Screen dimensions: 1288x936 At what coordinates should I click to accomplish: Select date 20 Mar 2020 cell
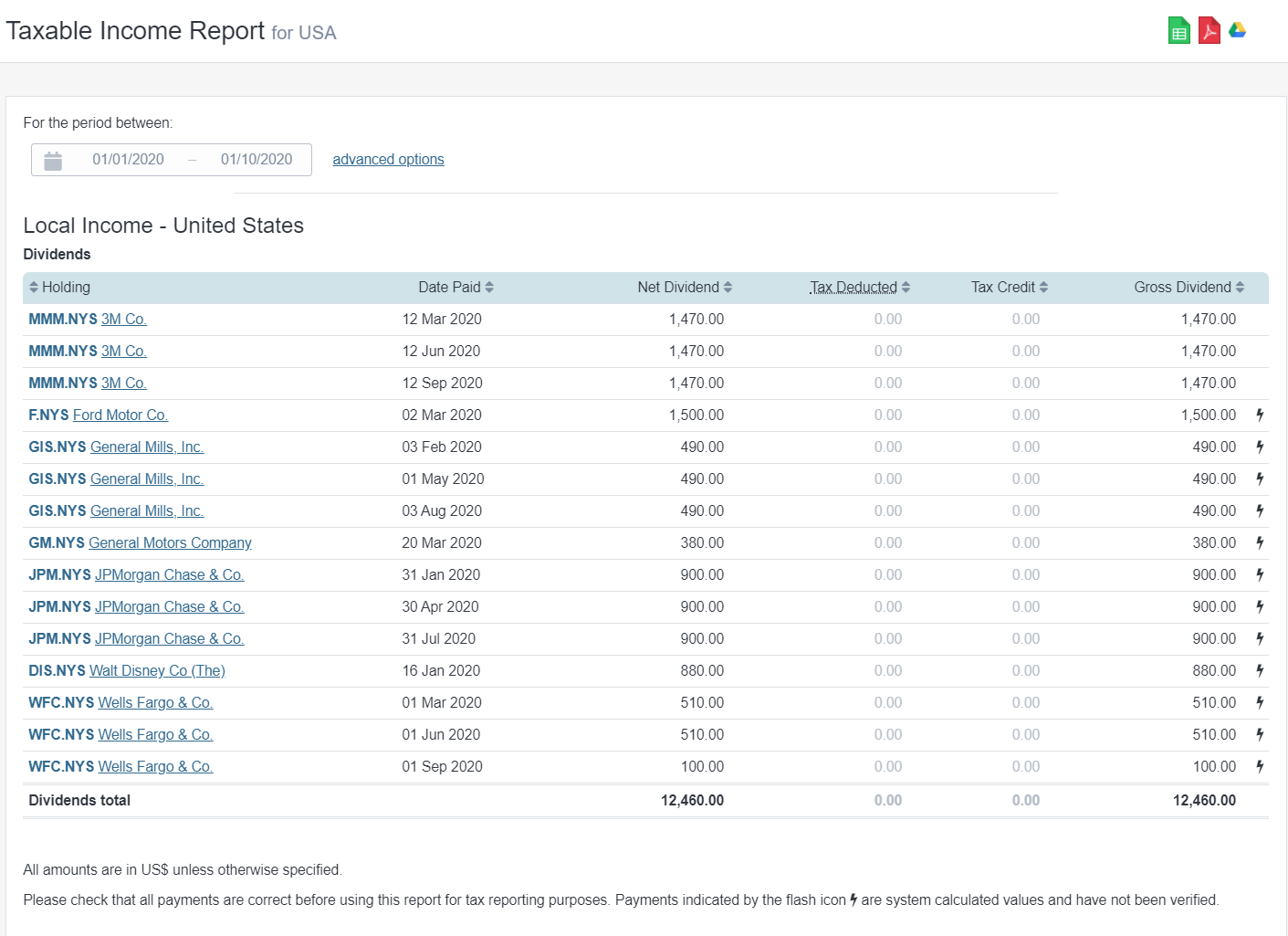(442, 542)
